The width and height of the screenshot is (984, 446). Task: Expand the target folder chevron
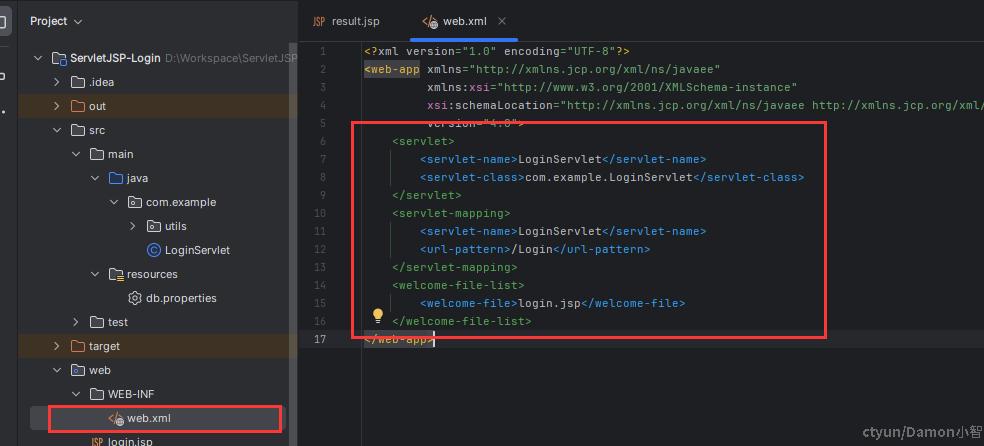tap(57, 346)
